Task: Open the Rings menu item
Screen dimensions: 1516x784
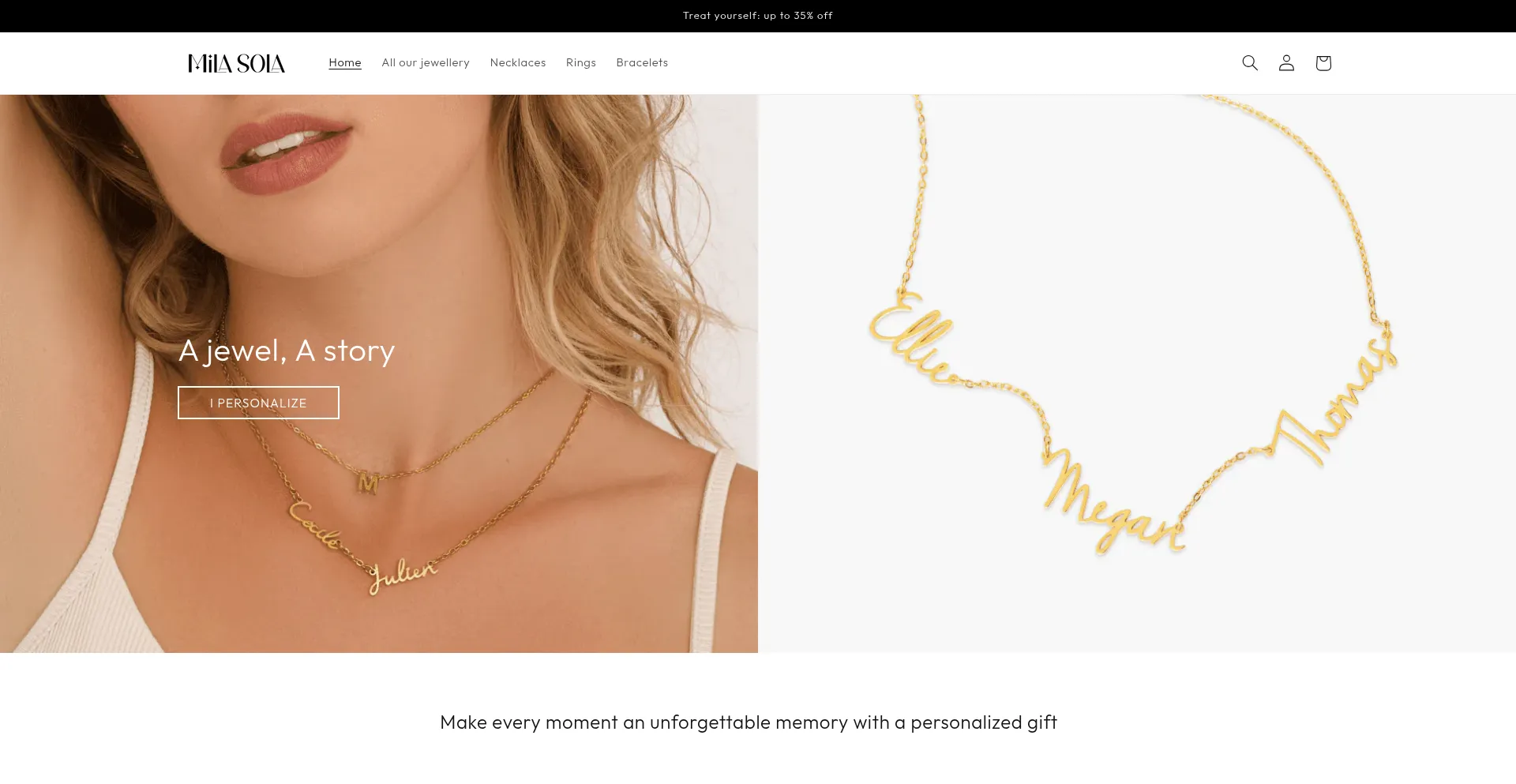Action: (581, 62)
